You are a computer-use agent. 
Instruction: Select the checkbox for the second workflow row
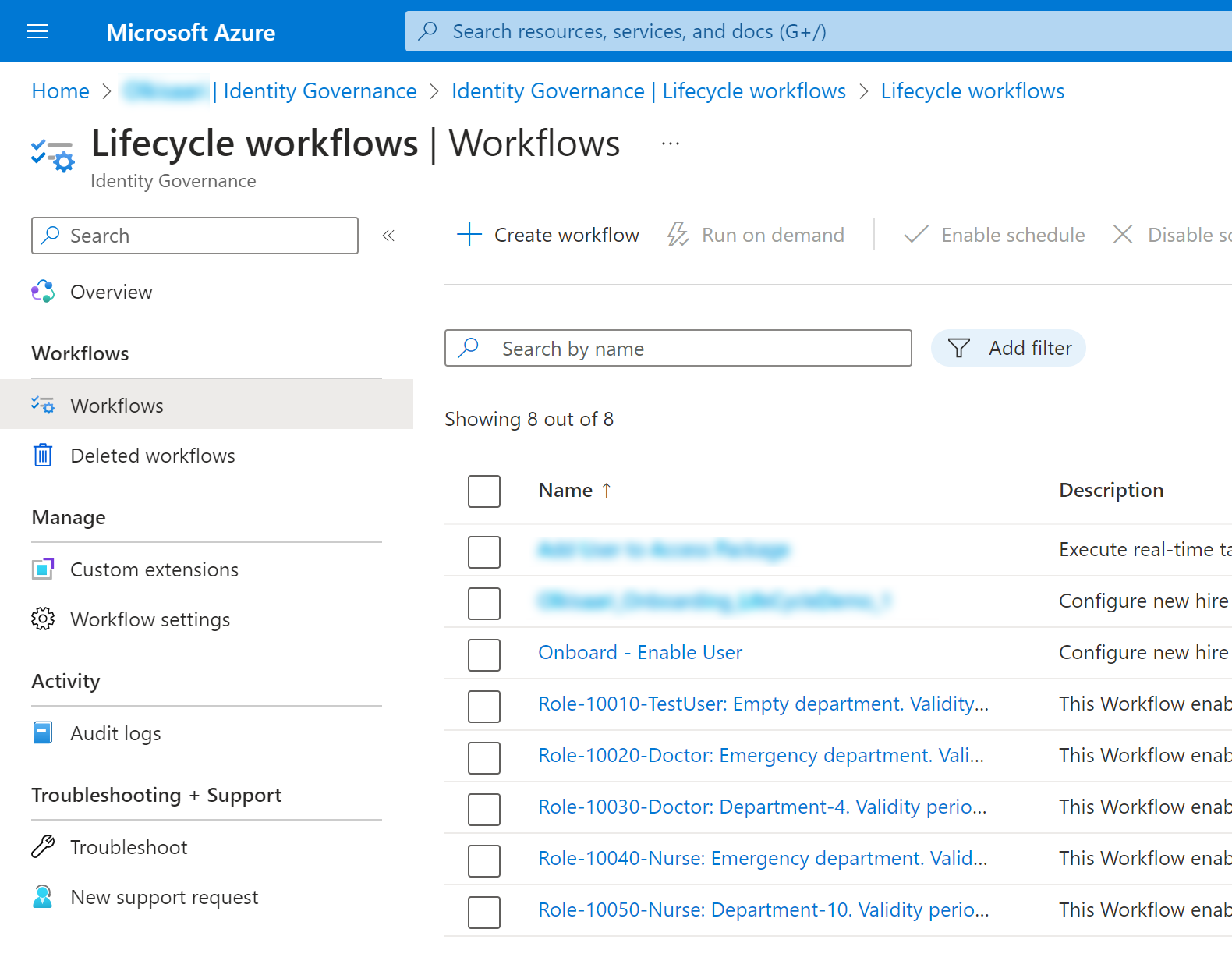pyautogui.click(x=484, y=603)
